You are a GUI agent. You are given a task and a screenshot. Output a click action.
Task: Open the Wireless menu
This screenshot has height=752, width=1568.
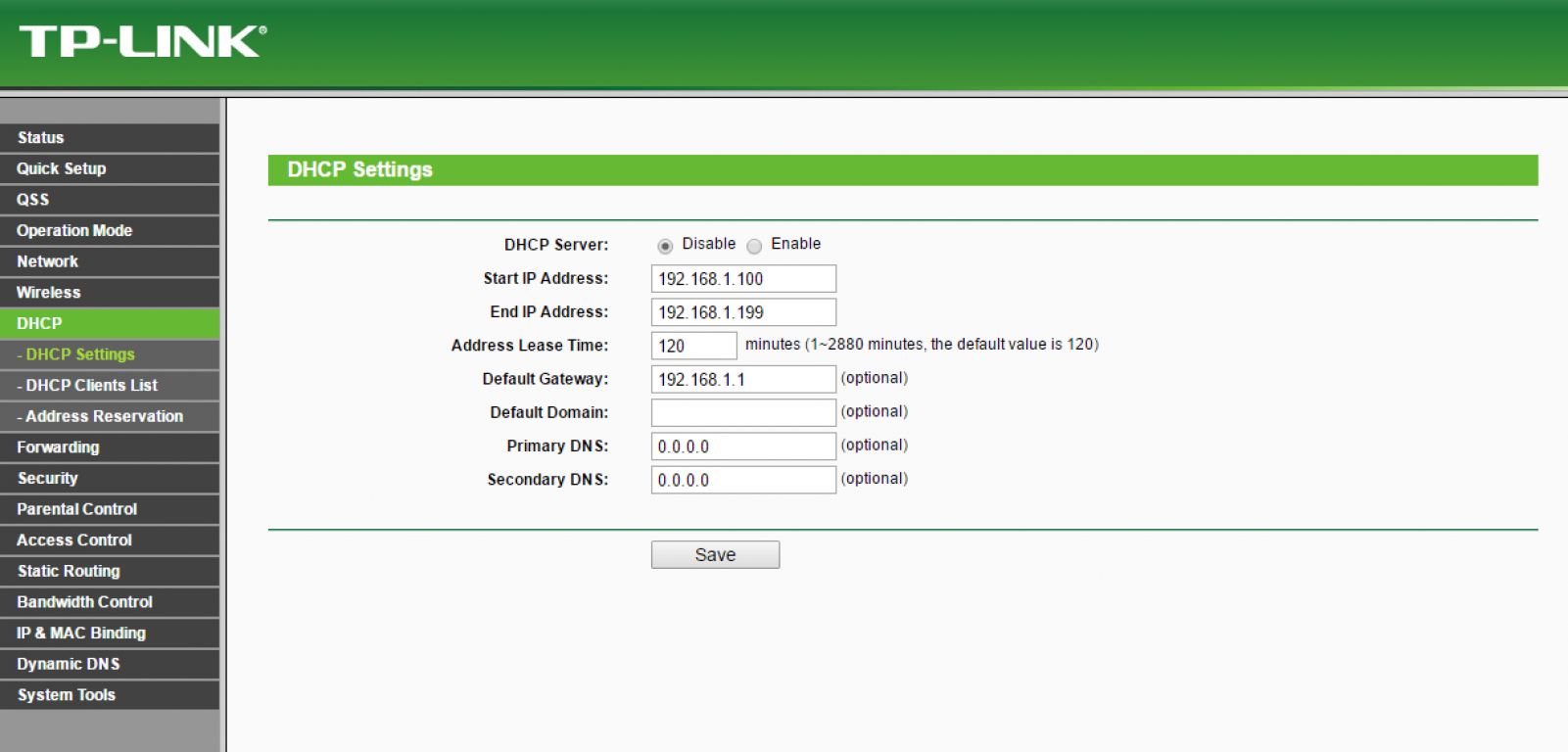(x=110, y=293)
